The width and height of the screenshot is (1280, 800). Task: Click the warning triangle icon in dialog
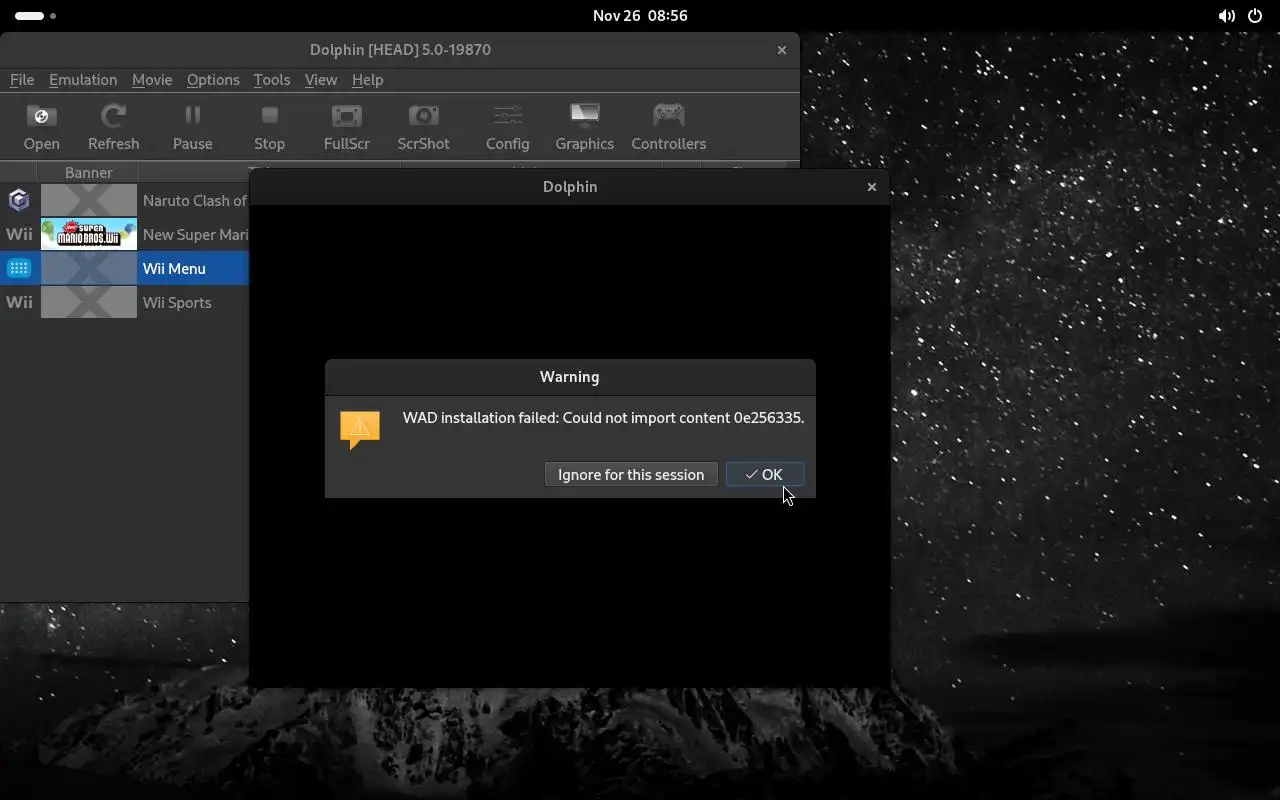(x=360, y=429)
